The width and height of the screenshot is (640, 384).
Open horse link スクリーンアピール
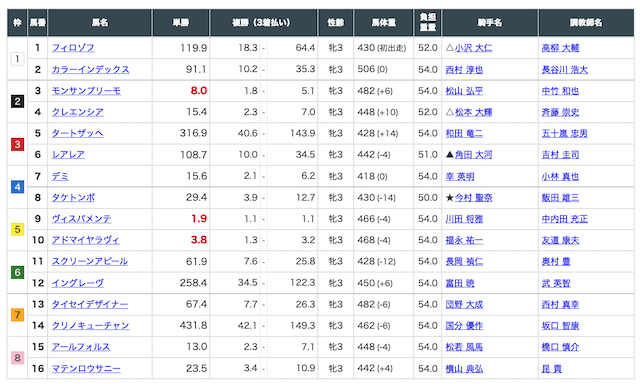[x=90, y=262]
